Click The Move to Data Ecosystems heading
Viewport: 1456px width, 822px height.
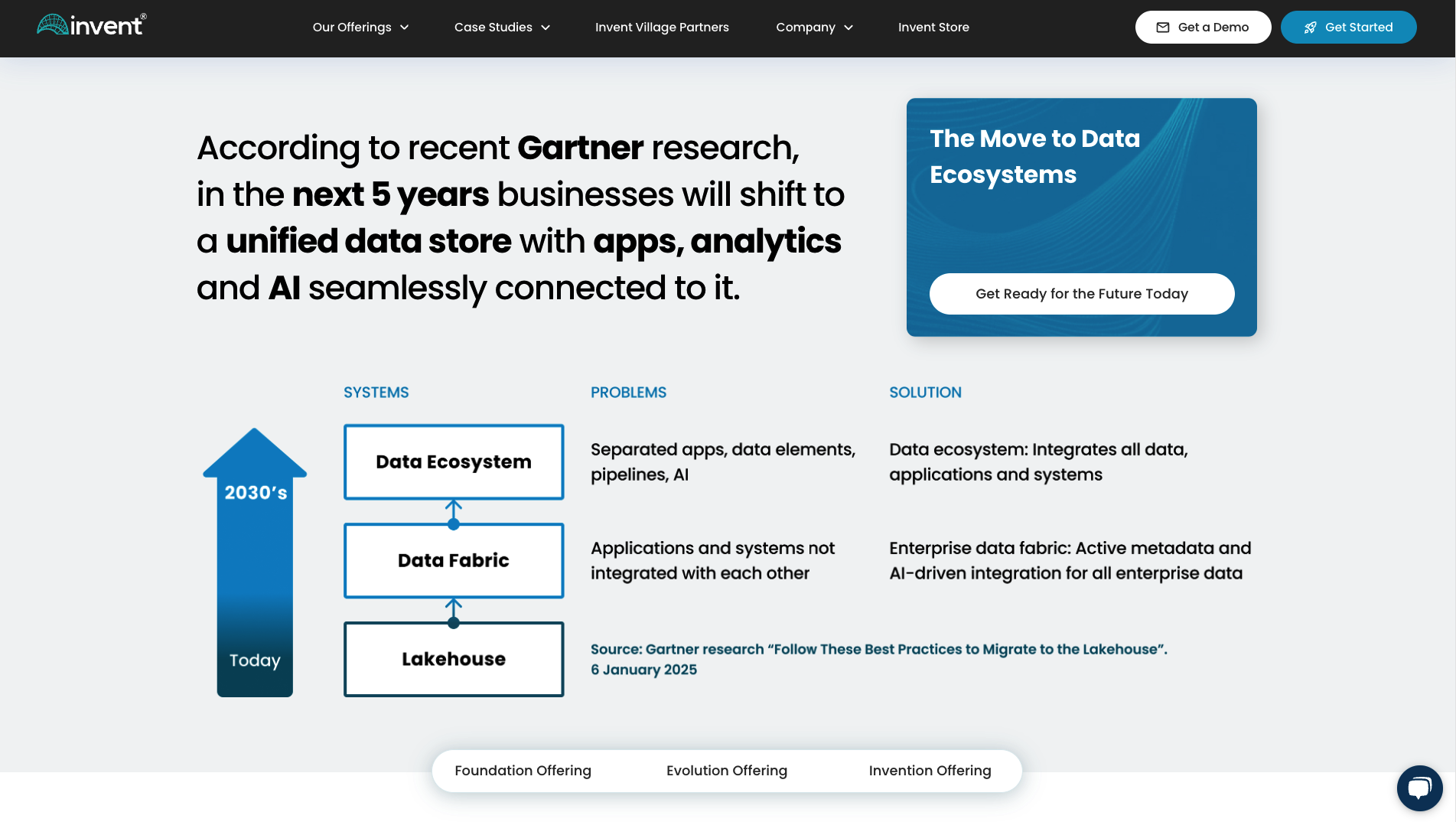pos(1034,156)
